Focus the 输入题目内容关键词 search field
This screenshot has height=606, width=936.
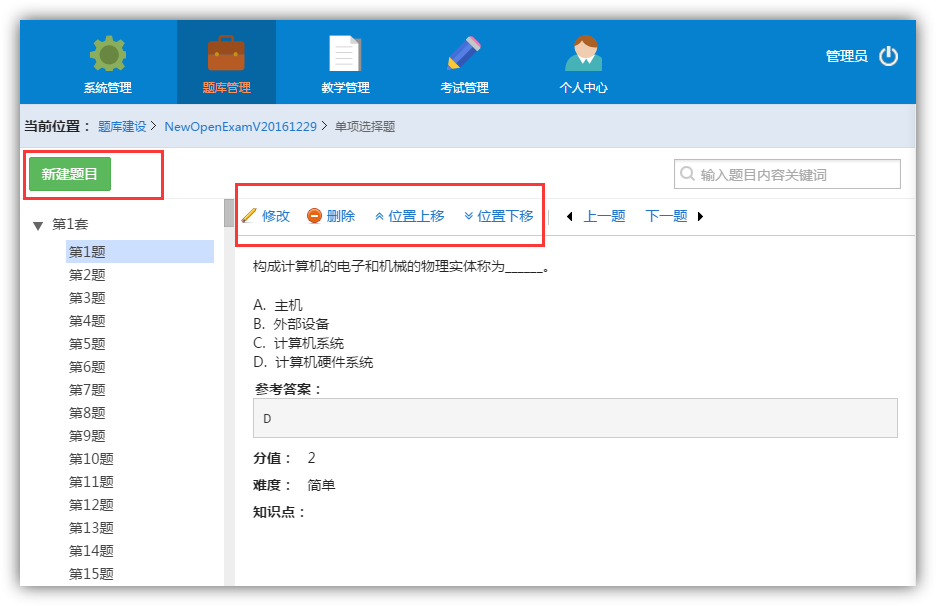pyautogui.click(x=787, y=174)
